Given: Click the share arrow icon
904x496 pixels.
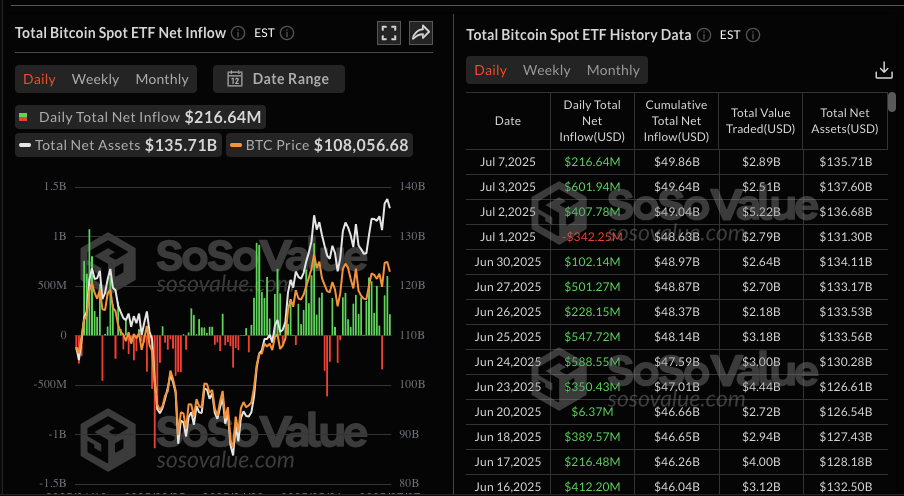Looking at the screenshot, I should [421, 33].
